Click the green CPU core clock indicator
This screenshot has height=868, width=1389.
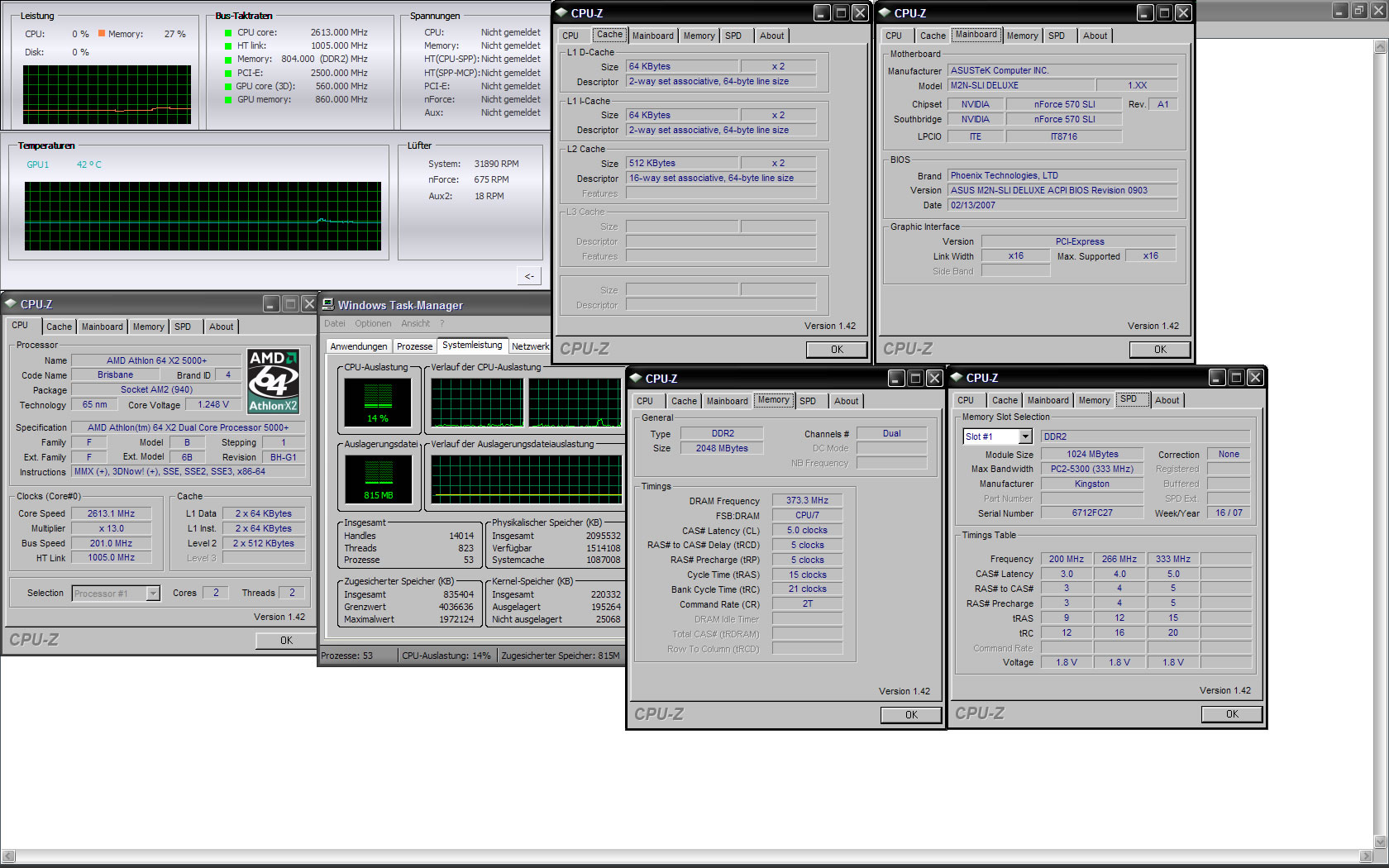(x=228, y=33)
